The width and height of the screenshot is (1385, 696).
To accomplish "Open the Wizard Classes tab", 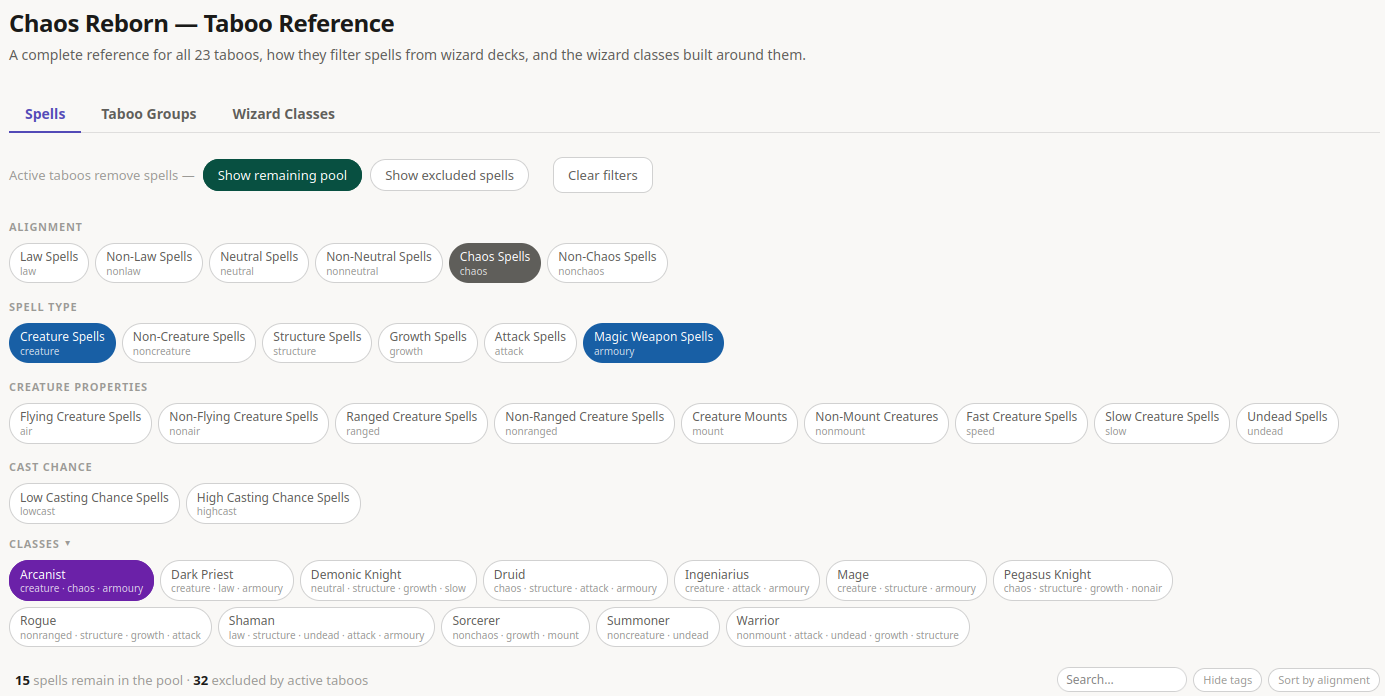I will point(284,114).
